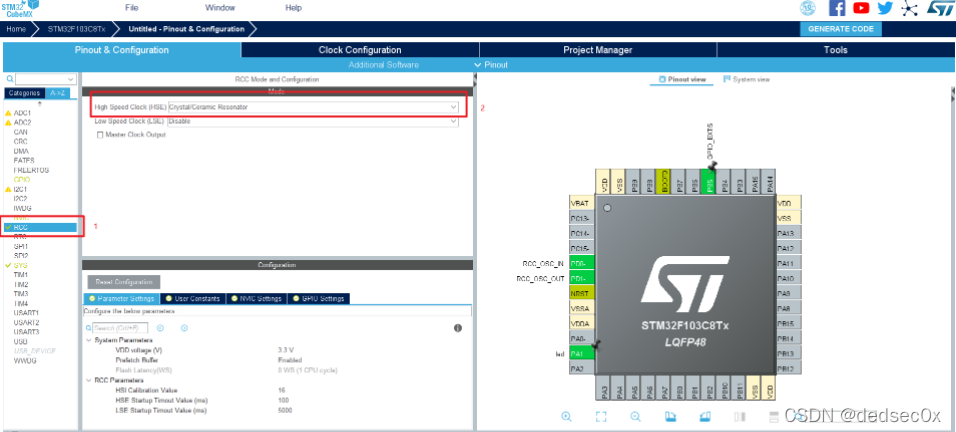Open the GPIO Settings tab
This screenshot has width=956, height=432.
coord(319,299)
